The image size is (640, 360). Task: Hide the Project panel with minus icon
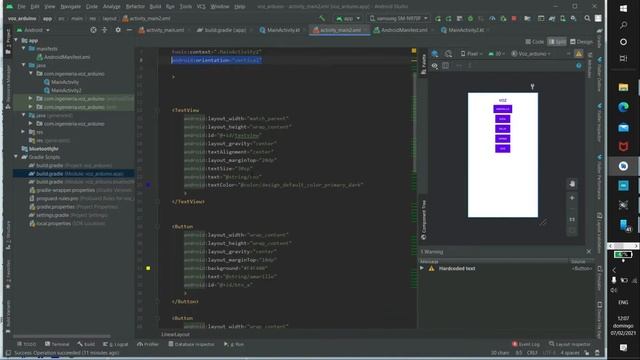point(129,30)
